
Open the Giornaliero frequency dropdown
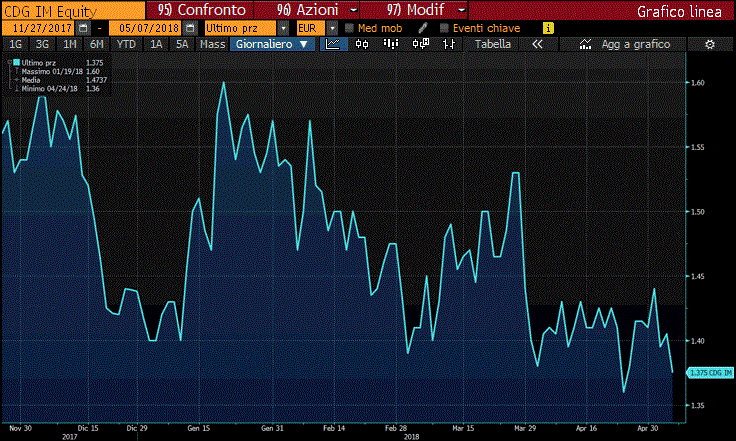click(x=270, y=45)
